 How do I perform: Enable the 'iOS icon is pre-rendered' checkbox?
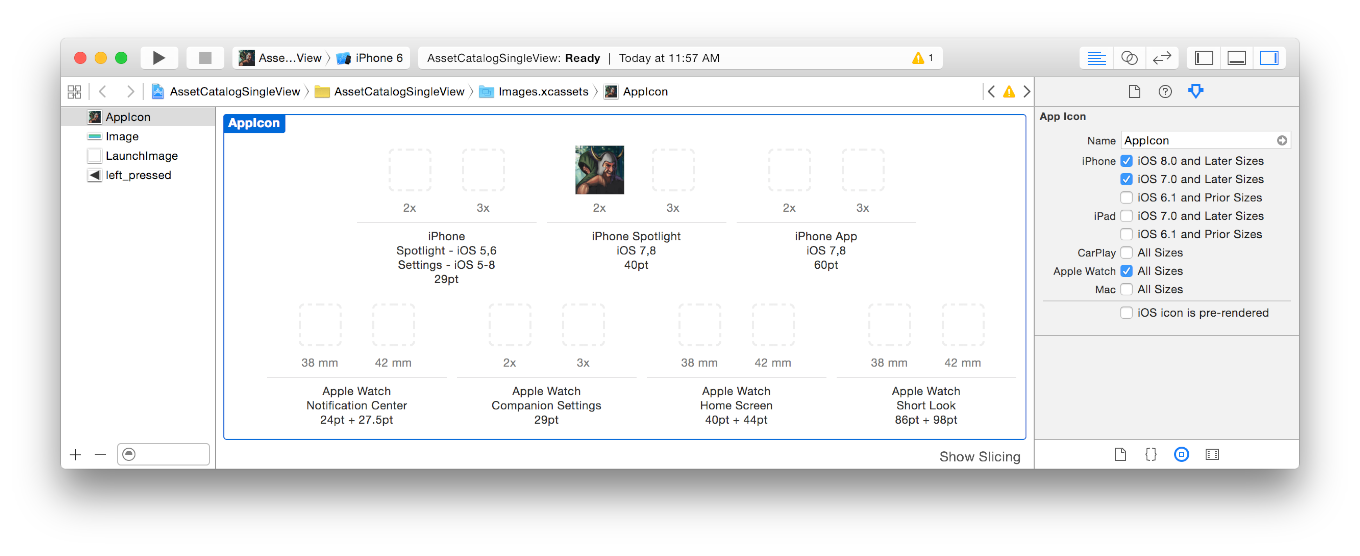coord(1127,313)
